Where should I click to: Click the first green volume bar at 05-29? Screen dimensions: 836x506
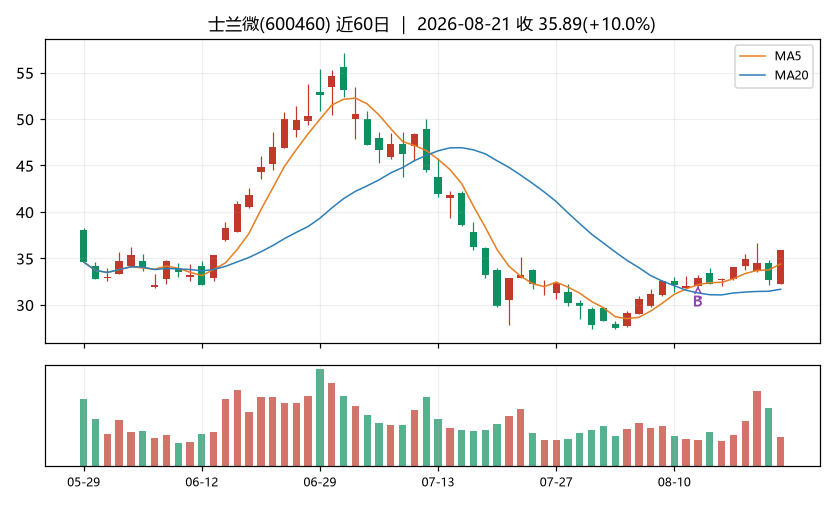coord(84,432)
